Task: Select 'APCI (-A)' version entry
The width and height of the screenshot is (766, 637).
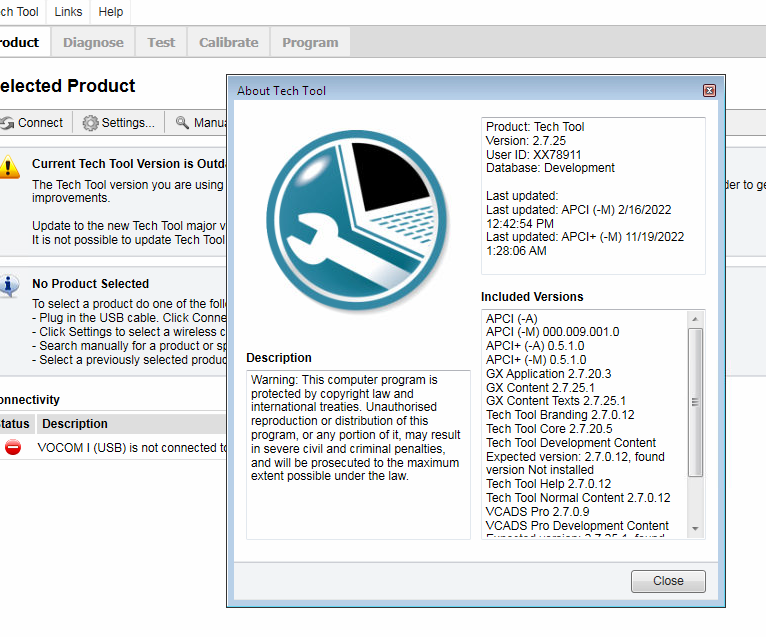Action: click(x=511, y=318)
